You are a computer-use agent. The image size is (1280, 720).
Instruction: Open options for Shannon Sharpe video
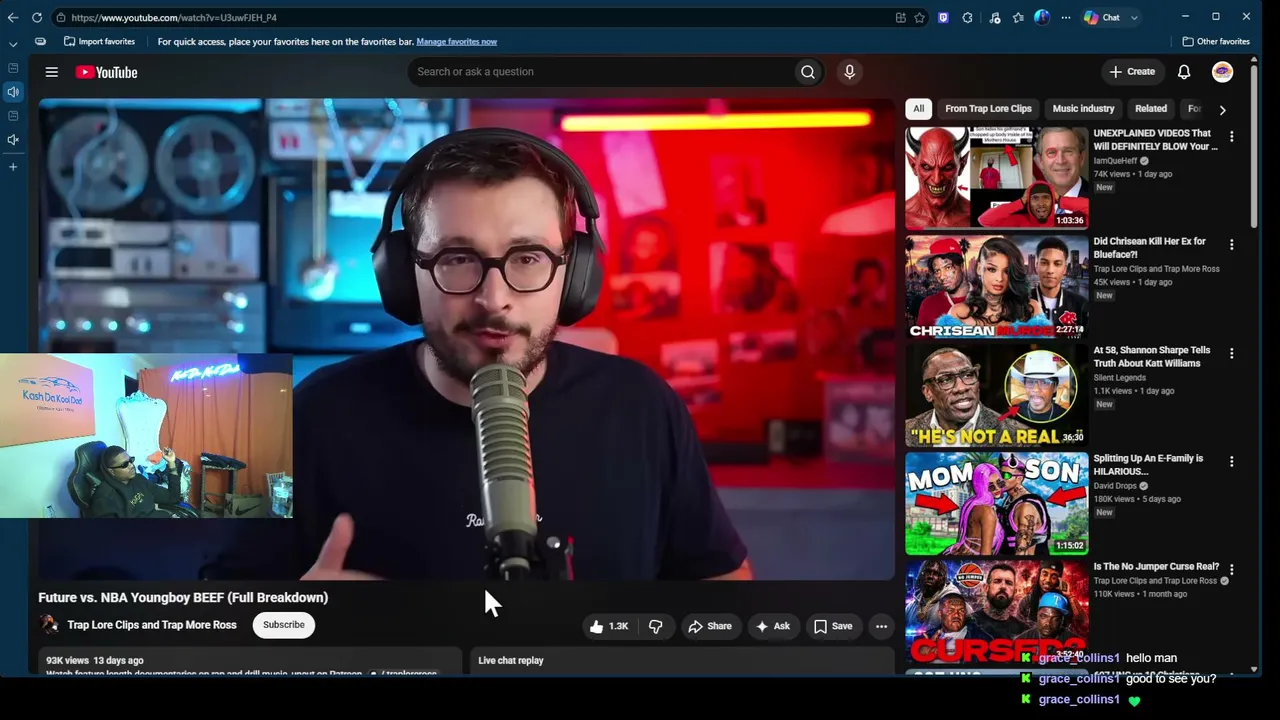(1232, 354)
